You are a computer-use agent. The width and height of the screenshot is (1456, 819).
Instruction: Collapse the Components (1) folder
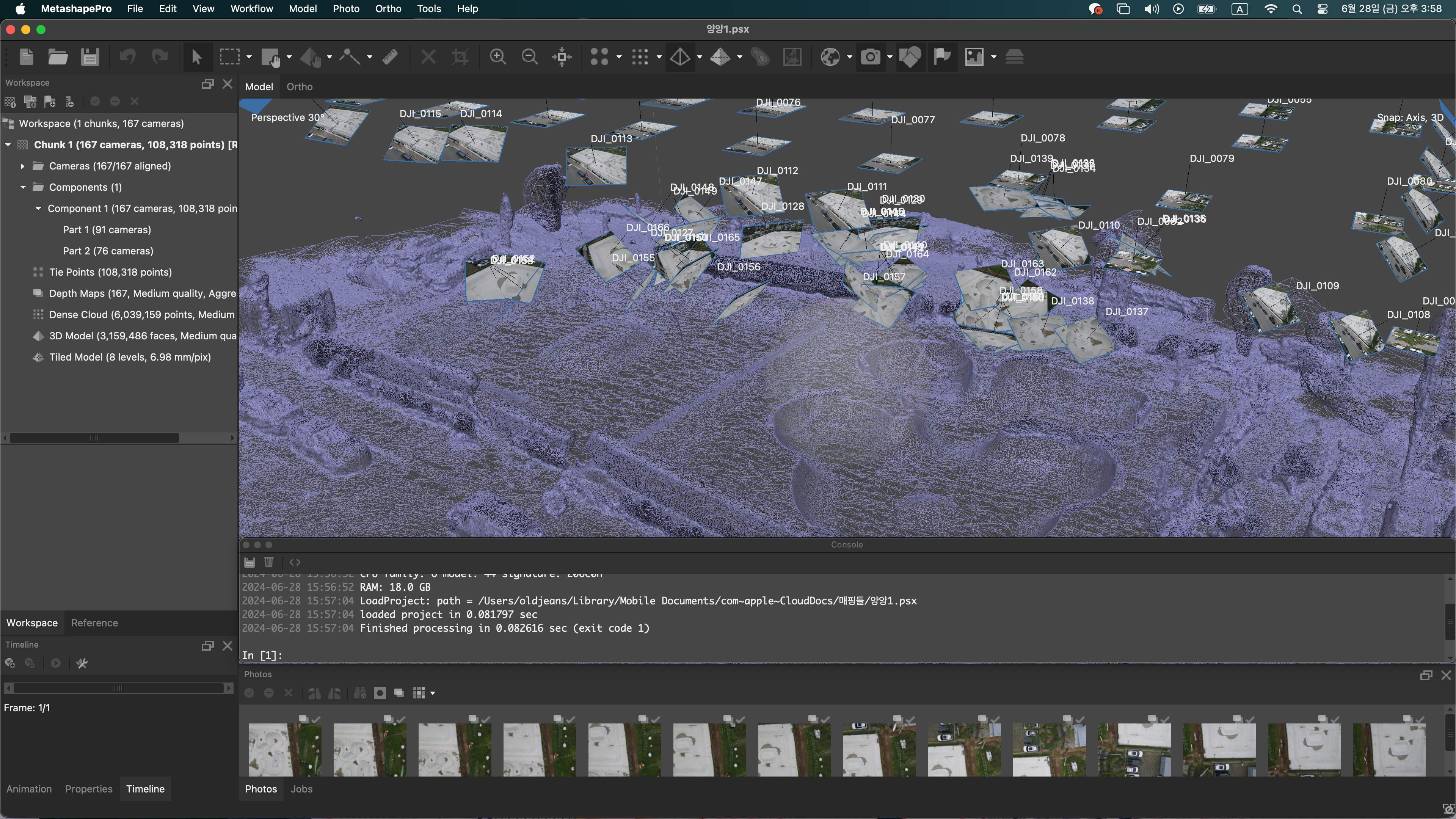click(23, 188)
